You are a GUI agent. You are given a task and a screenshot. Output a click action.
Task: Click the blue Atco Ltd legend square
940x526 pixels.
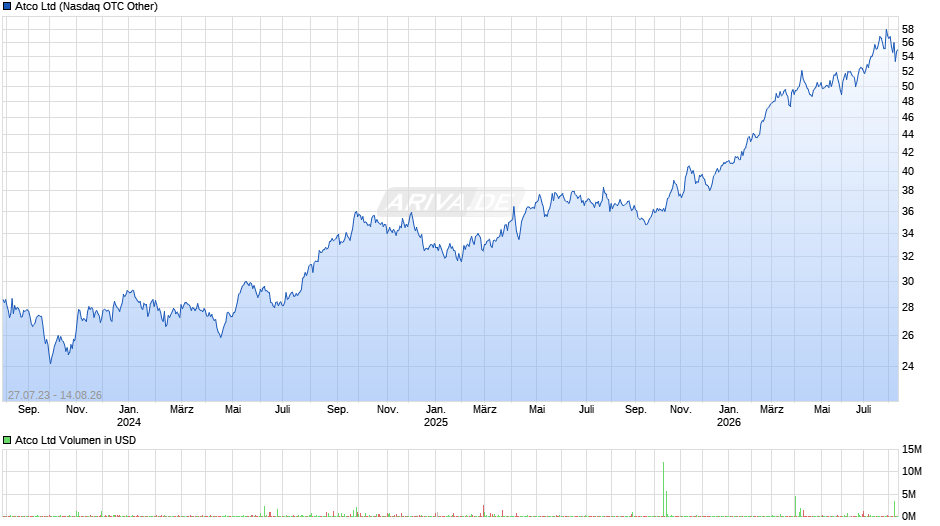coord(7,7)
